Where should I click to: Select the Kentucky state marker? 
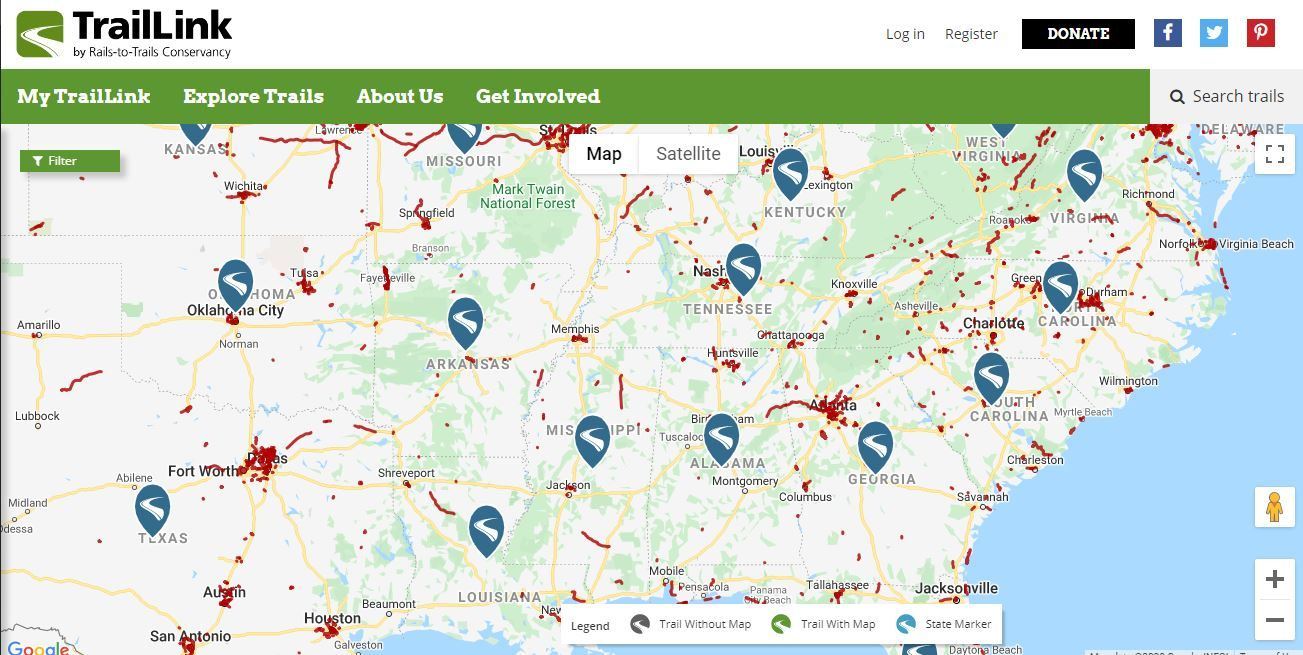point(790,174)
